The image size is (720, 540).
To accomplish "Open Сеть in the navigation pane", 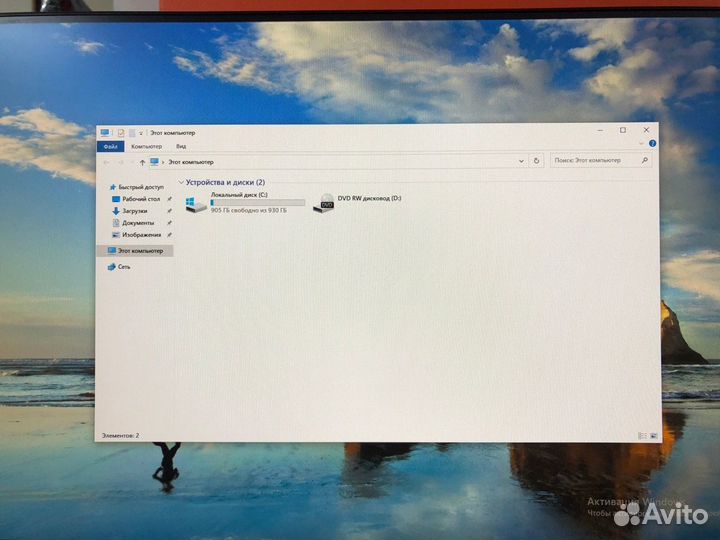I will coord(119,266).
